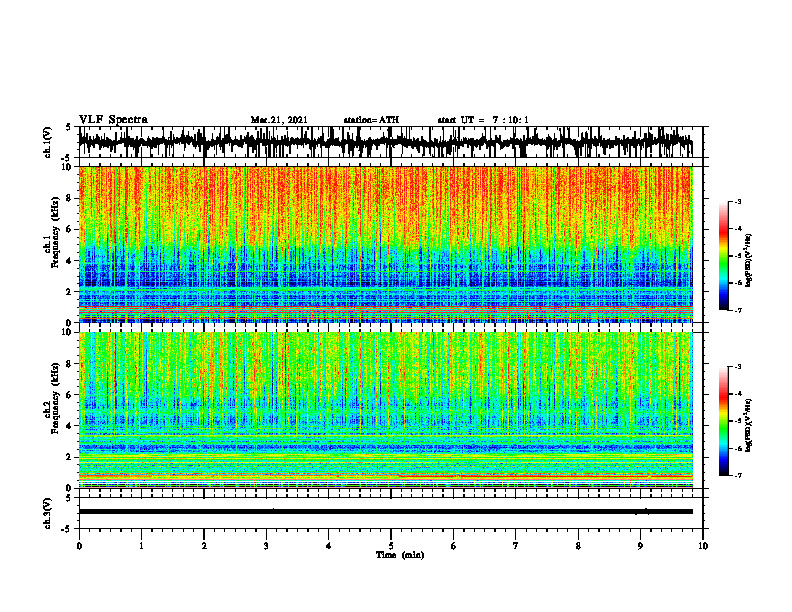
Task: Click inside the ch.2 spectrogram panel
Action: pos(386,410)
